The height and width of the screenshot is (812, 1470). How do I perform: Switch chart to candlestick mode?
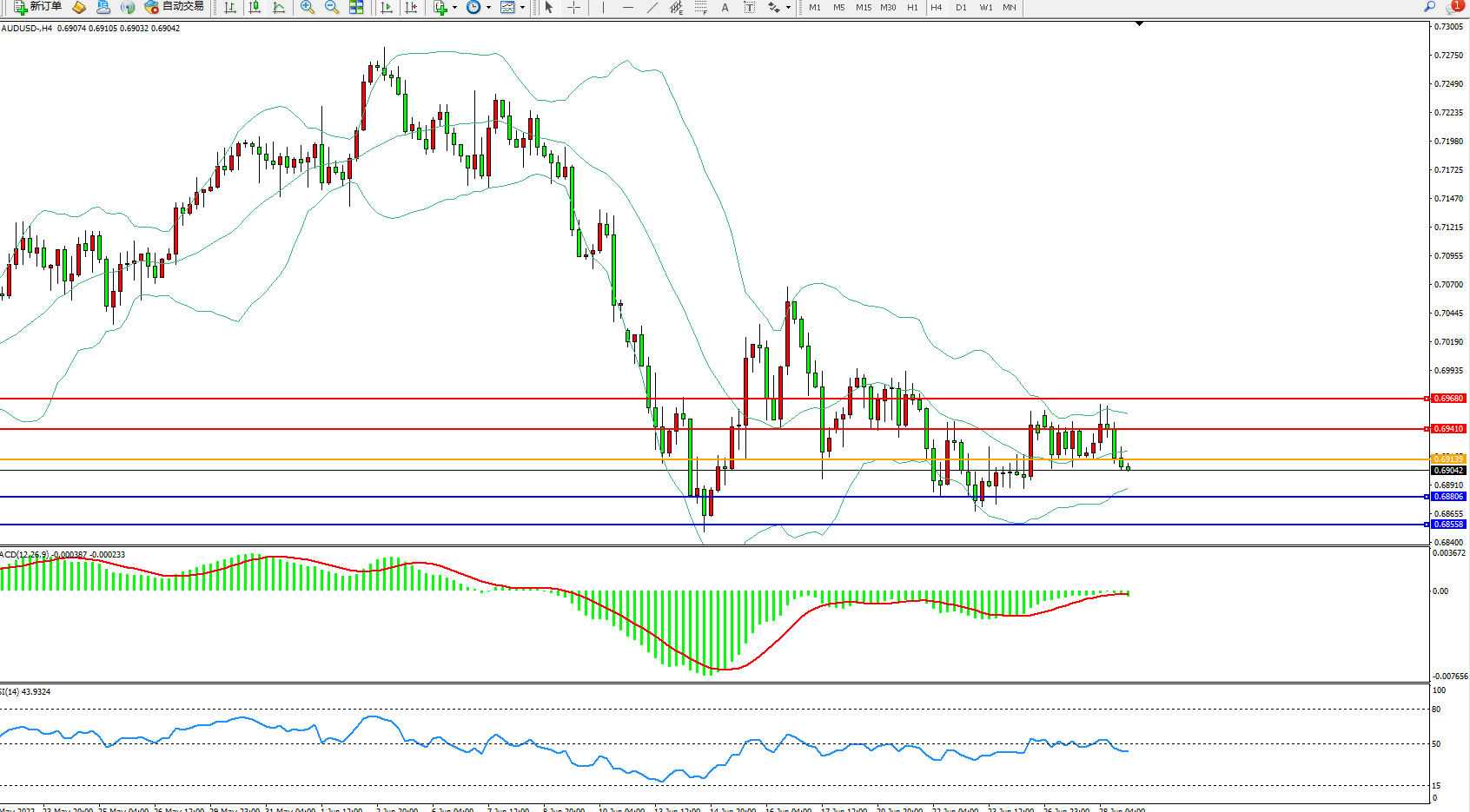pos(255,7)
